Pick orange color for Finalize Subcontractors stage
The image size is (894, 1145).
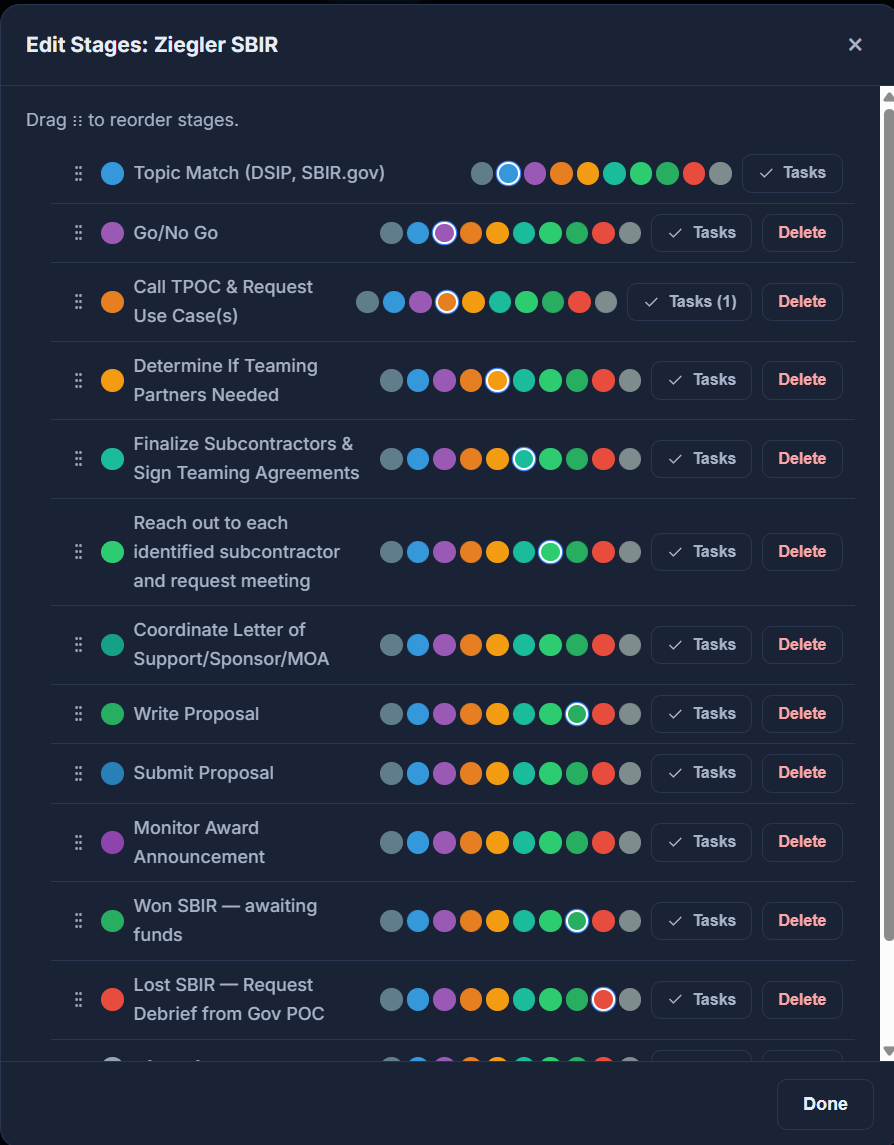click(x=471, y=459)
